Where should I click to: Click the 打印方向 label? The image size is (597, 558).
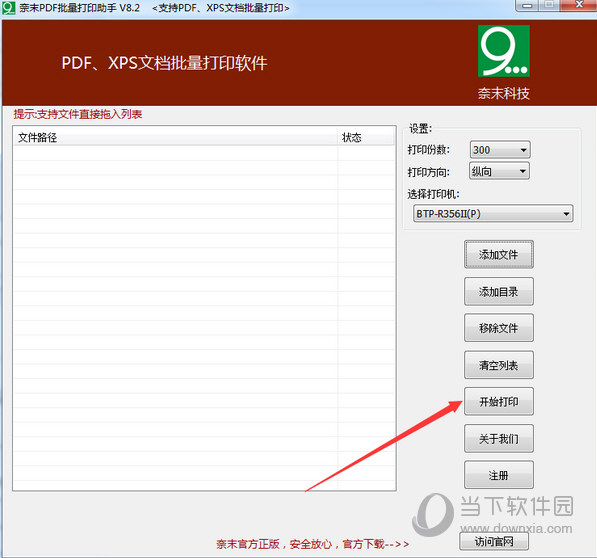(429, 172)
